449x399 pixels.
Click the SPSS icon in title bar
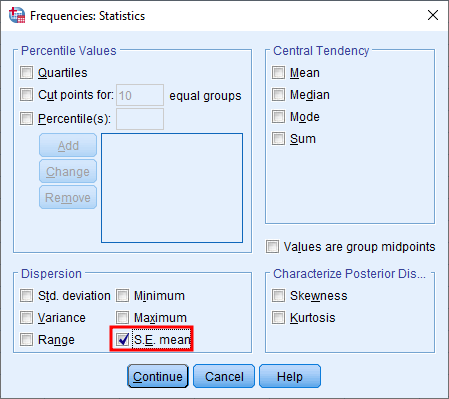point(17,15)
